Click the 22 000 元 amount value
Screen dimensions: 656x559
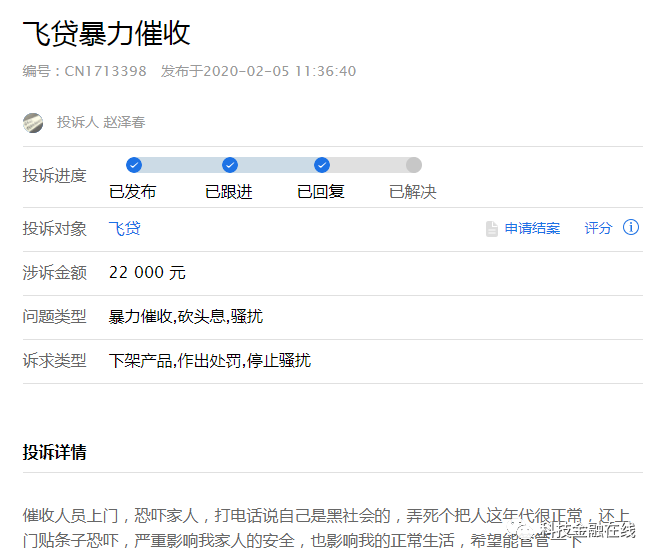coord(147,273)
